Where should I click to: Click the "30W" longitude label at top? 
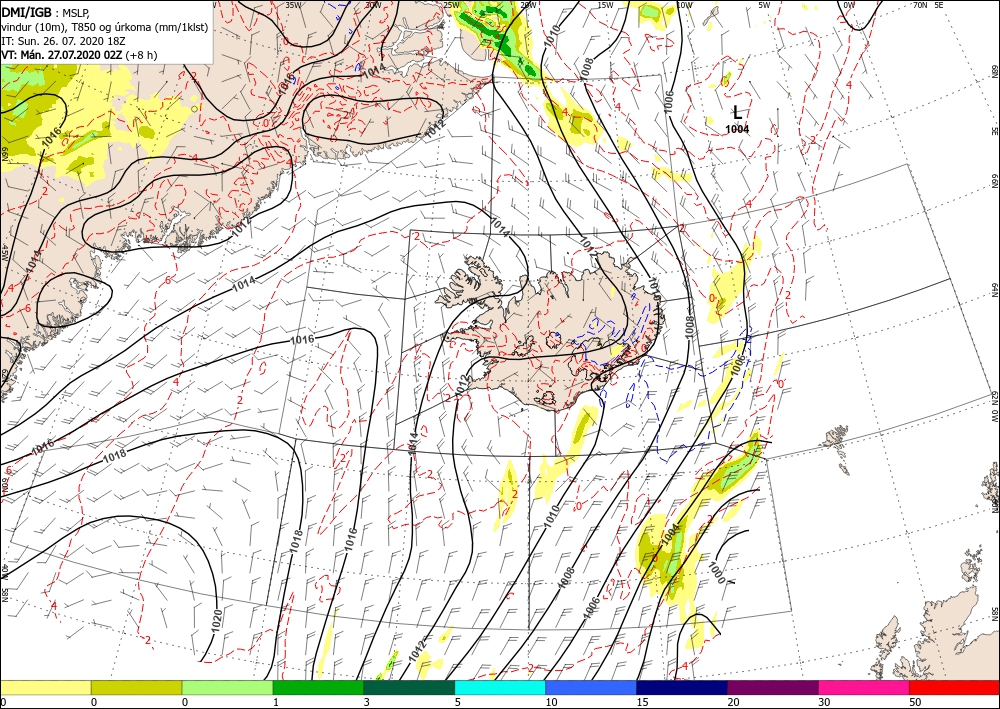373,4
